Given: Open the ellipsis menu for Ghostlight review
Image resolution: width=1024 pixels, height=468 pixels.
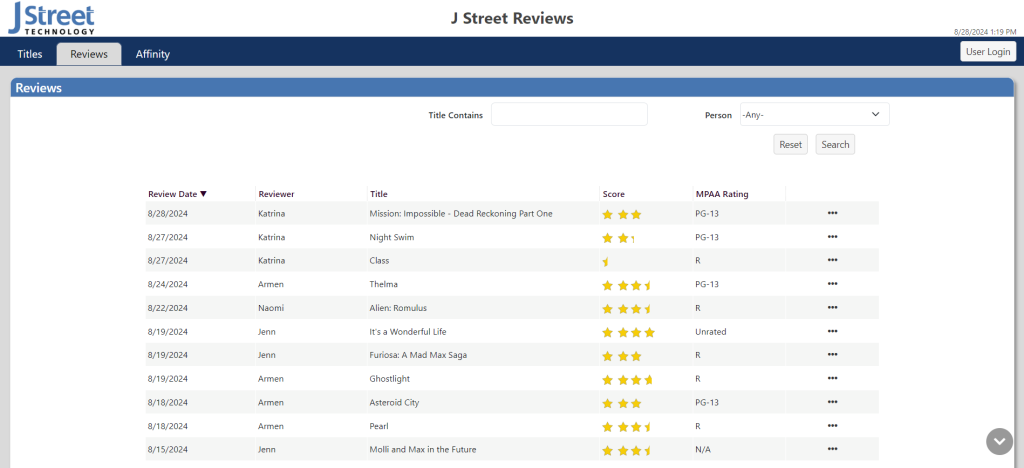Looking at the screenshot, I should [x=832, y=378].
